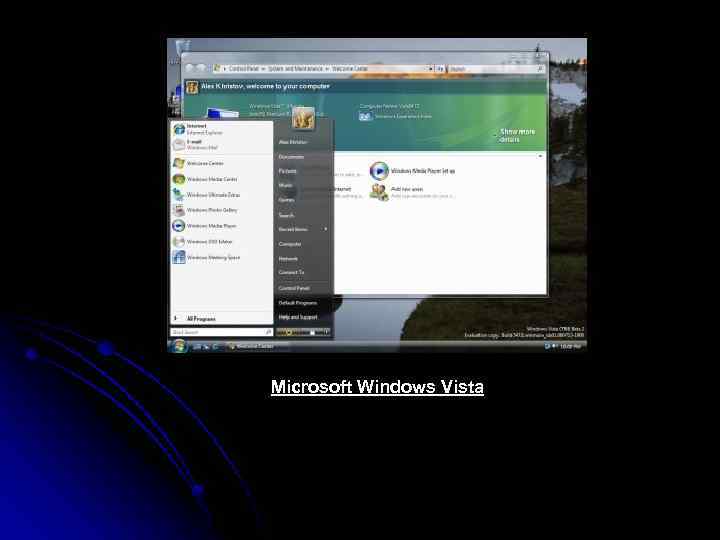
Task: Collapse Welcome Center section arrow
Action: (540, 156)
